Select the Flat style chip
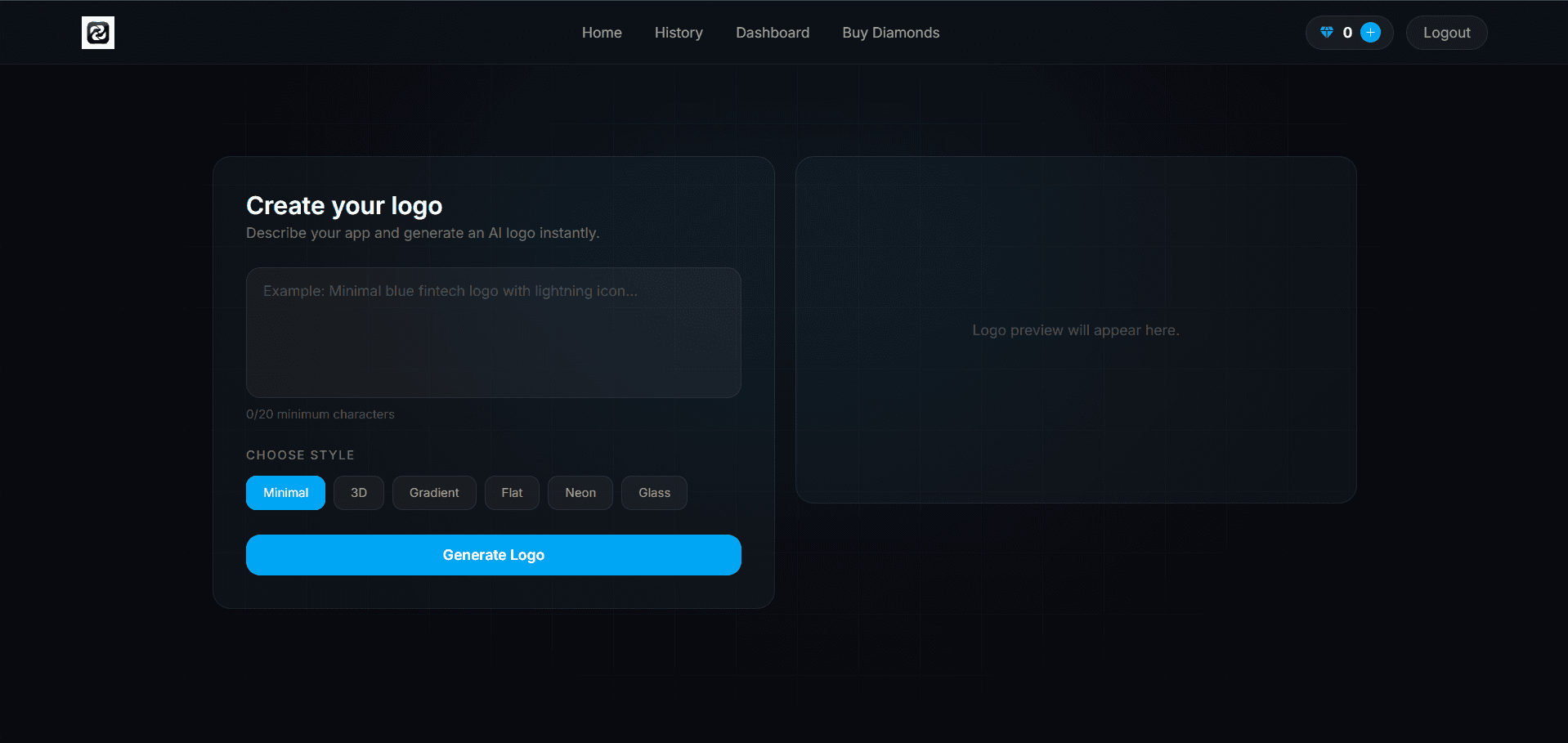This screenshot has height=743, width=1568. point(512,493)
